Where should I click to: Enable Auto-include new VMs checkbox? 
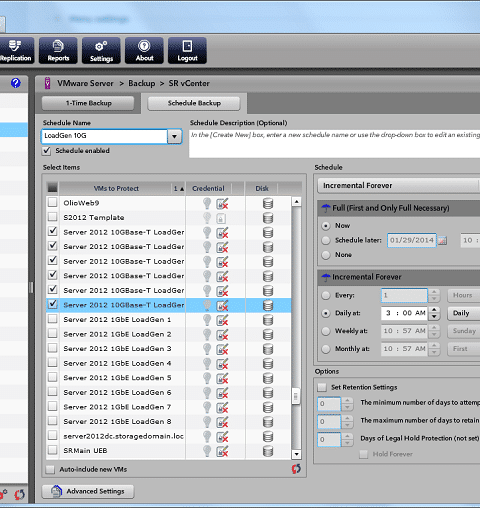point(50,469)
